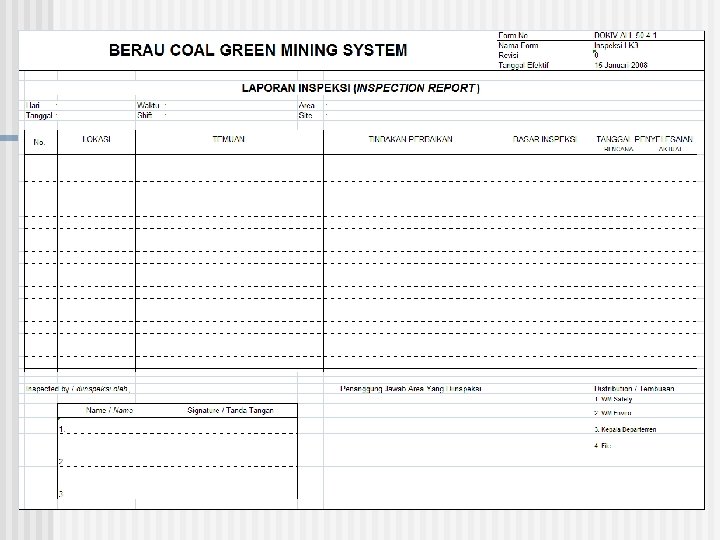The height and width of the screenshot is (540, 720).
Task: Click the form number value beside 'Form No'
Action: (x=625, y=35)
